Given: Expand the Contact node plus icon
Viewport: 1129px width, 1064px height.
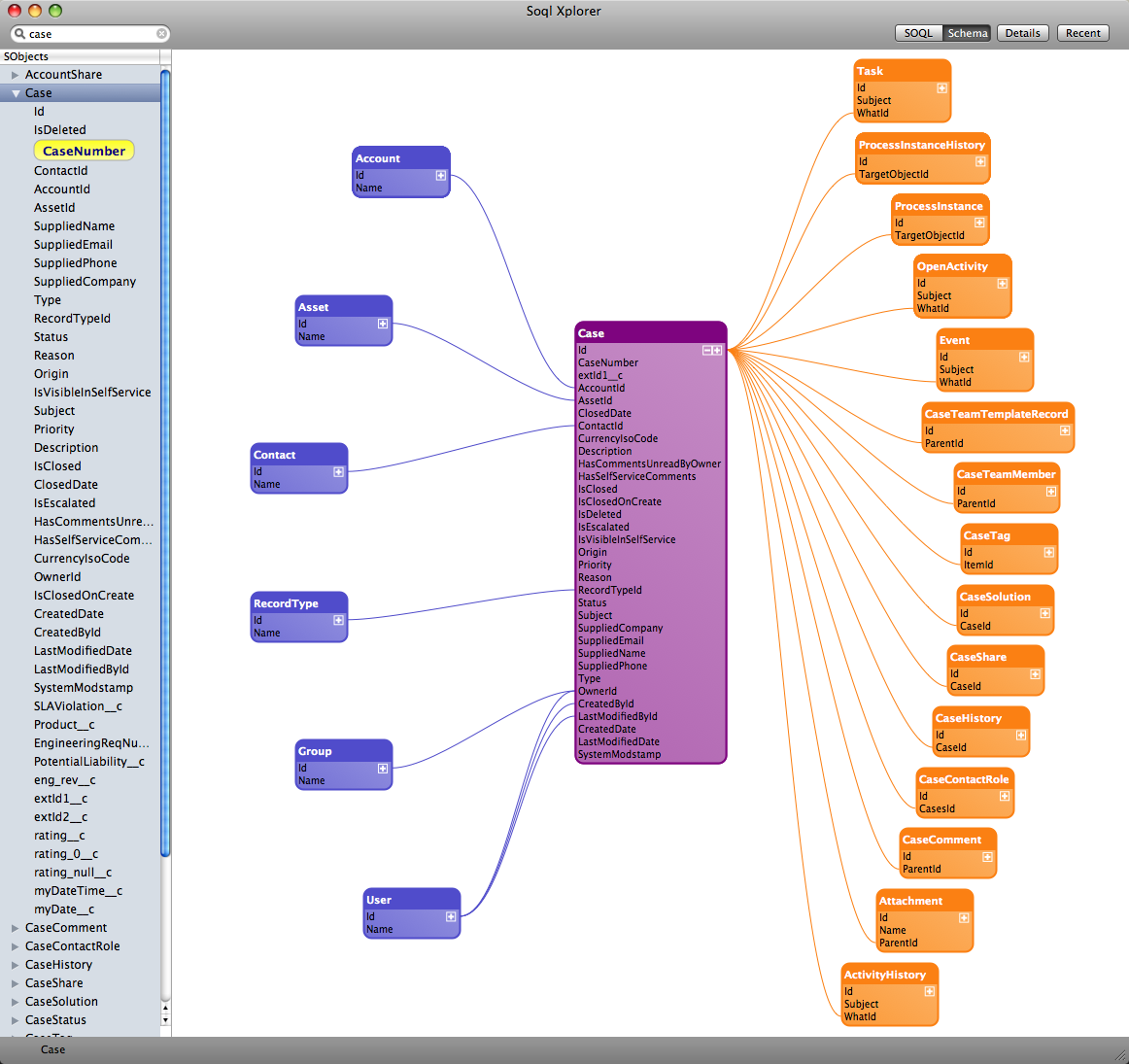Looking at the screenshot, I should (338, 472).
